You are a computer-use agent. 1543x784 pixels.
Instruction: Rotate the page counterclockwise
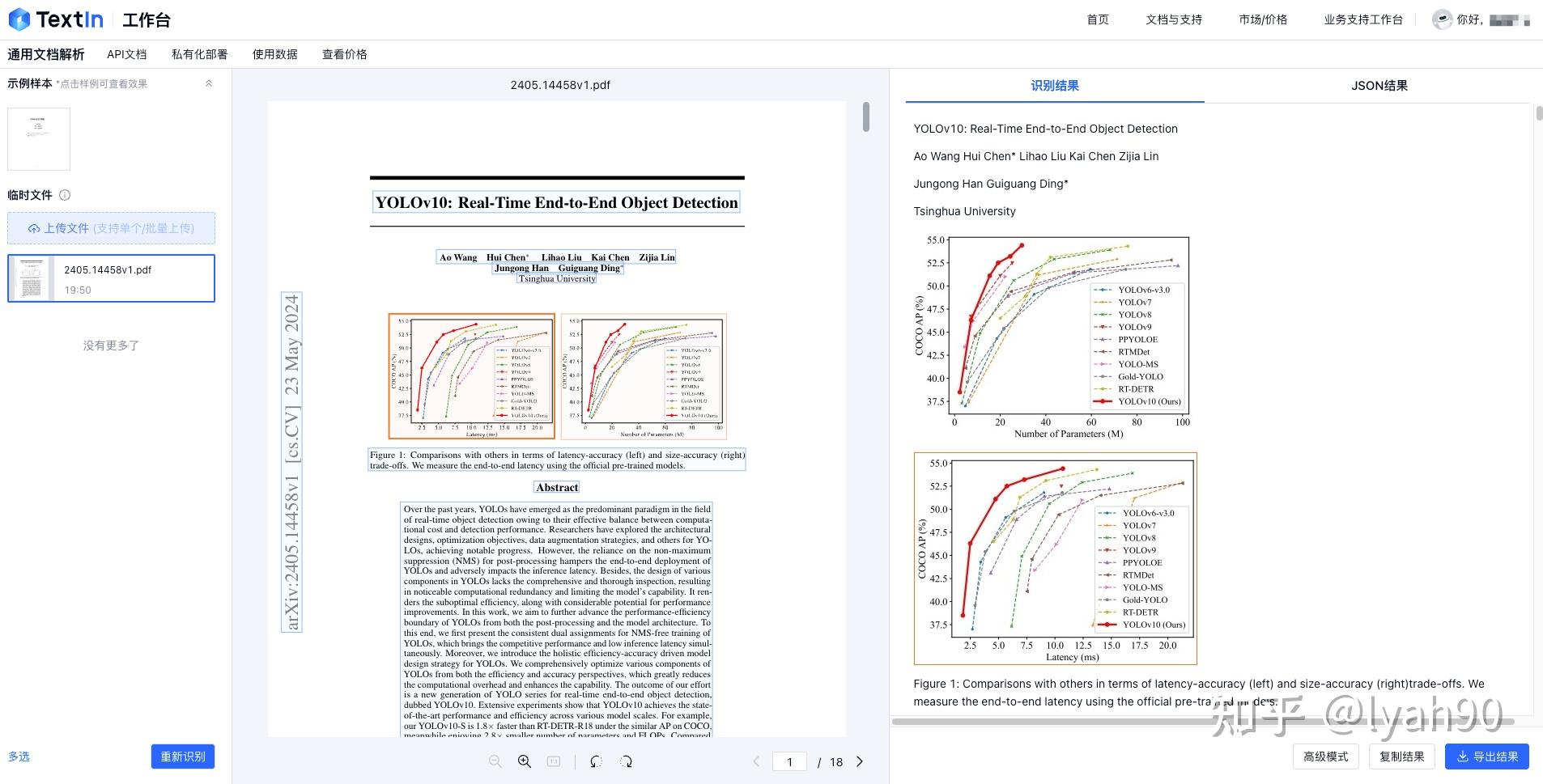[x=596, y=761]
